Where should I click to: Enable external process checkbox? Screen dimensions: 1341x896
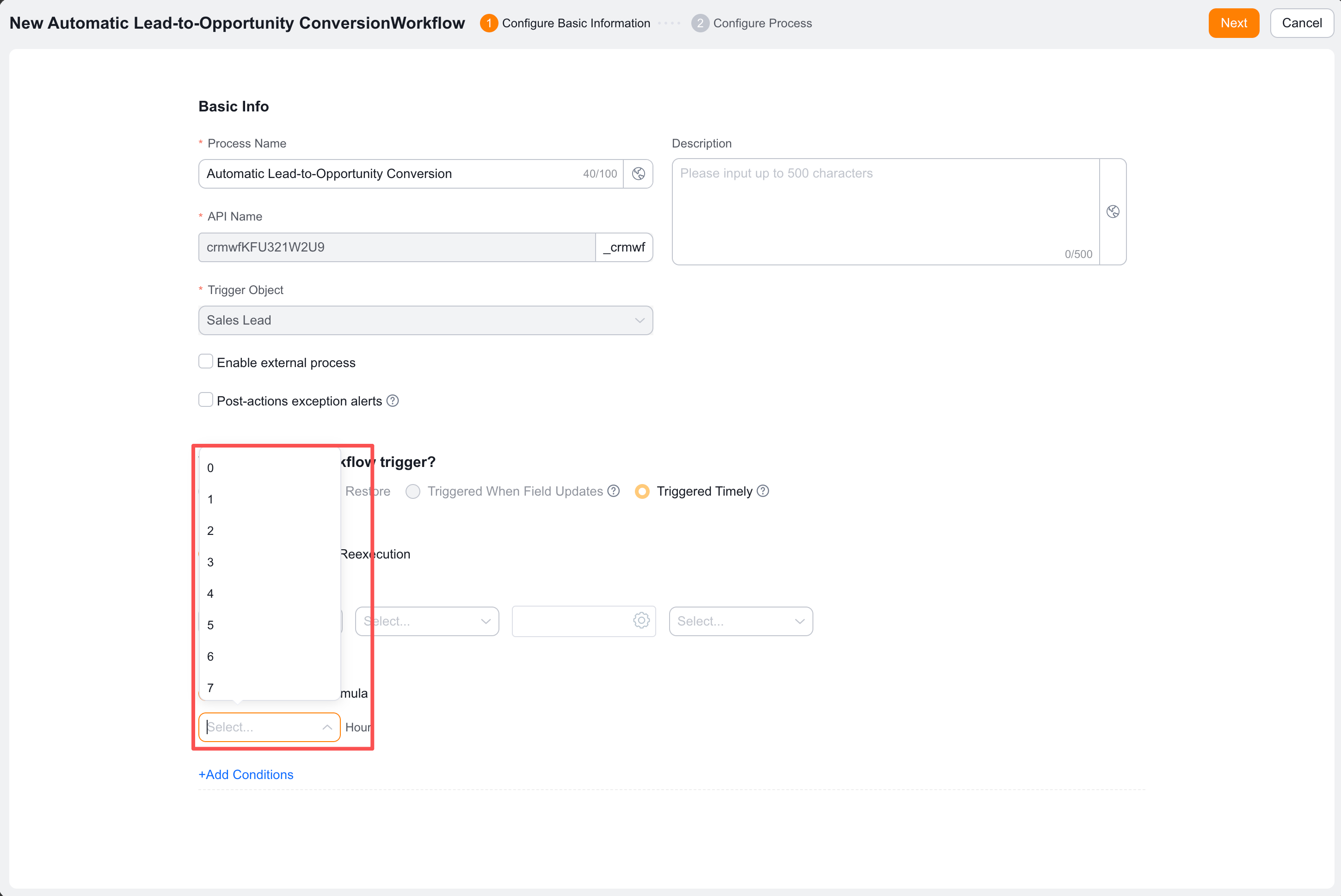[206, 361]
